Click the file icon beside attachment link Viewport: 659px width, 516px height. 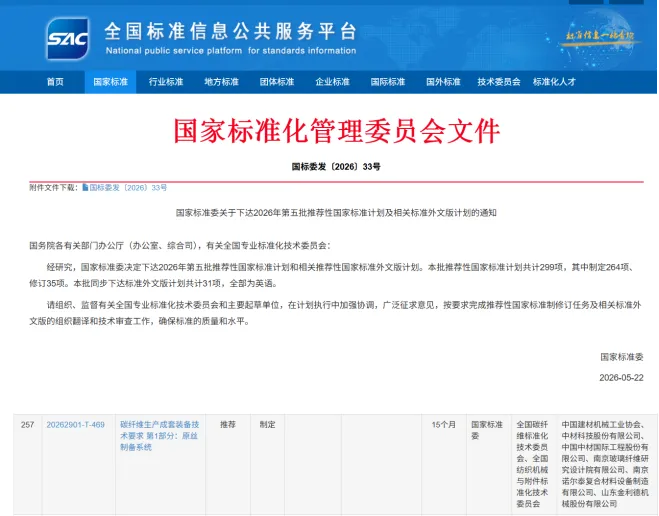[85, 187]
